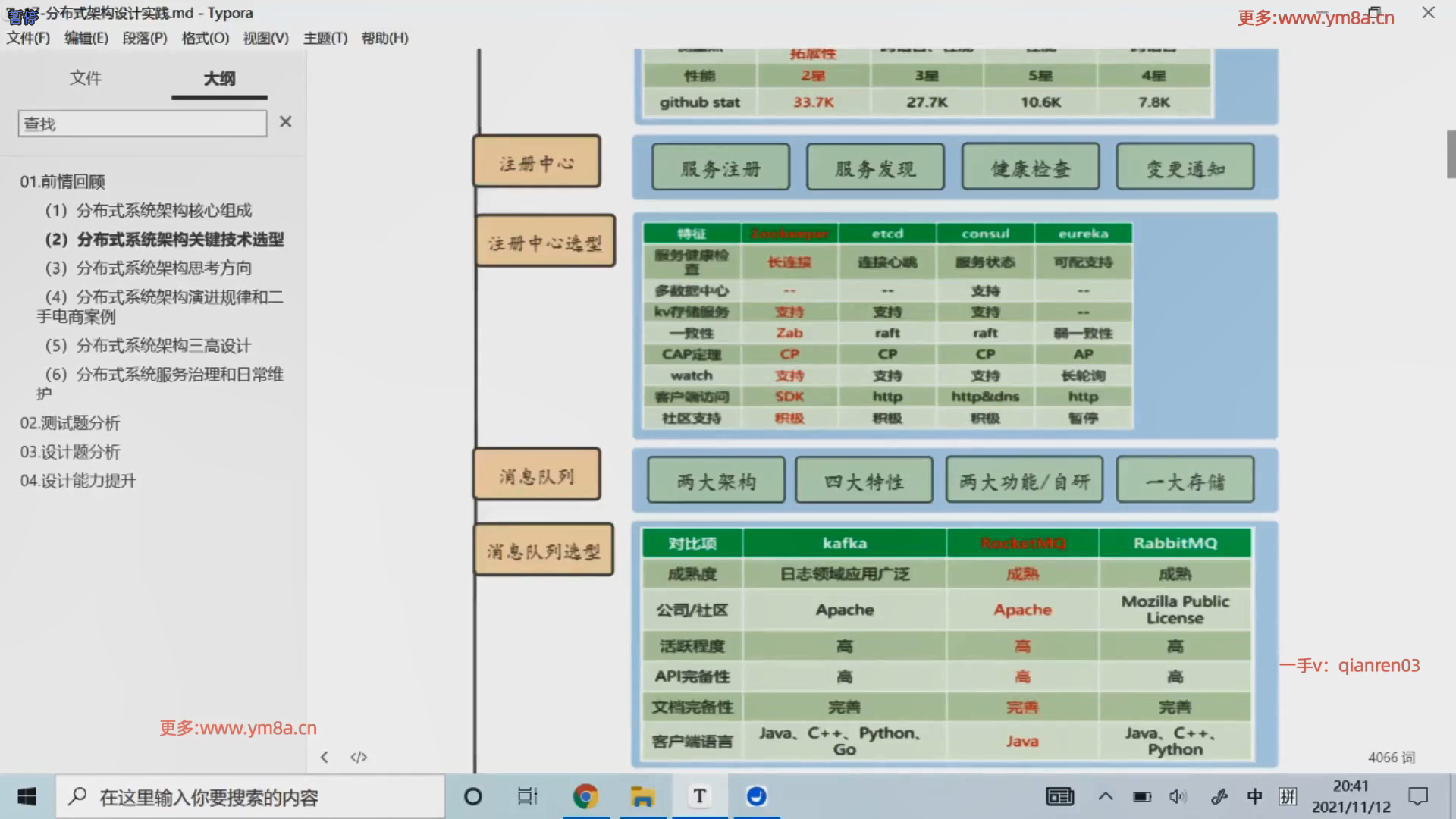The width and height of the screenshot is (1456, 819).
Task: Open the 格式(O) menu
Action: (x=205, y=38)
